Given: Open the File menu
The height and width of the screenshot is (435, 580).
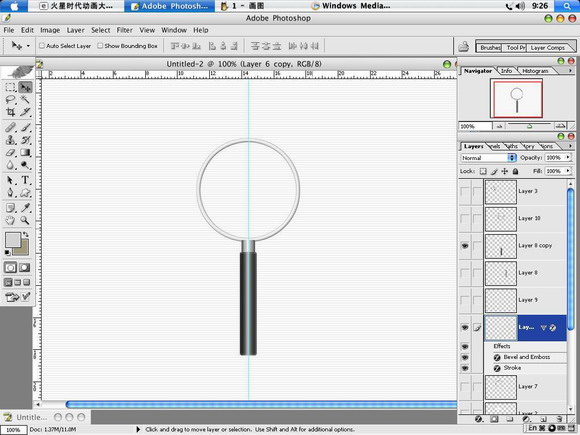Looking at the screenshot, I should pos(9,30).
